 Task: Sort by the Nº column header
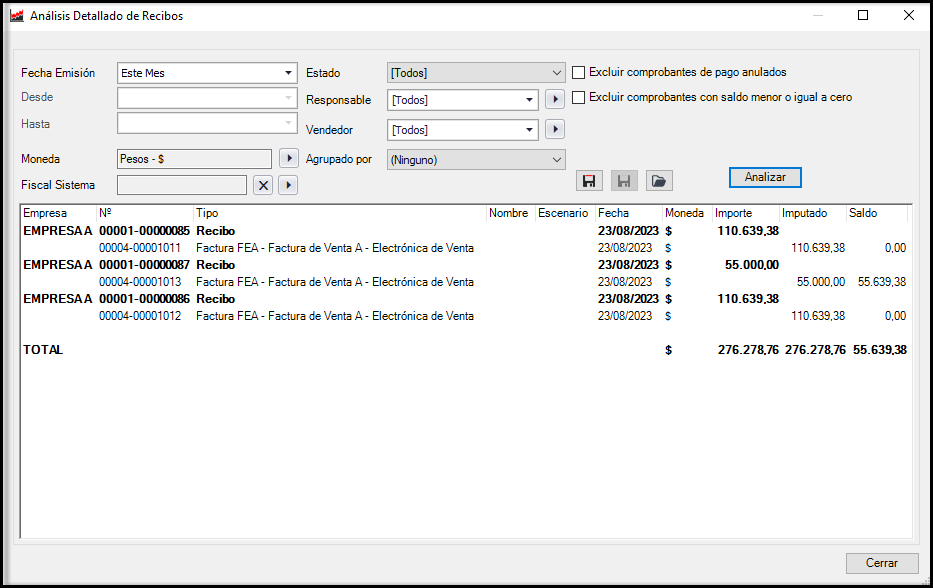(145, 213)
